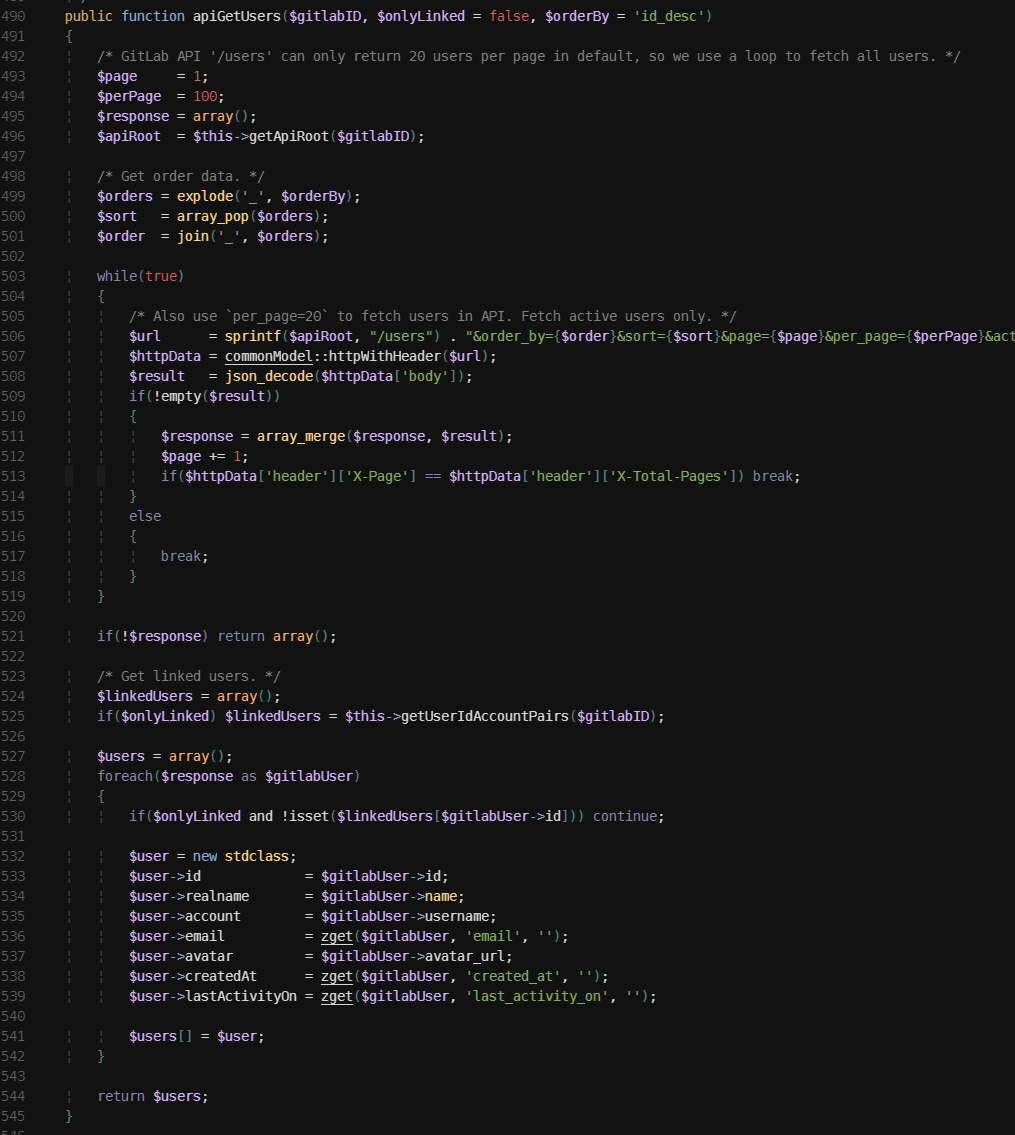This screenshot has width=1015, height=1135.
Task: Click continue keyword on line 530
Action: [625, 816]
